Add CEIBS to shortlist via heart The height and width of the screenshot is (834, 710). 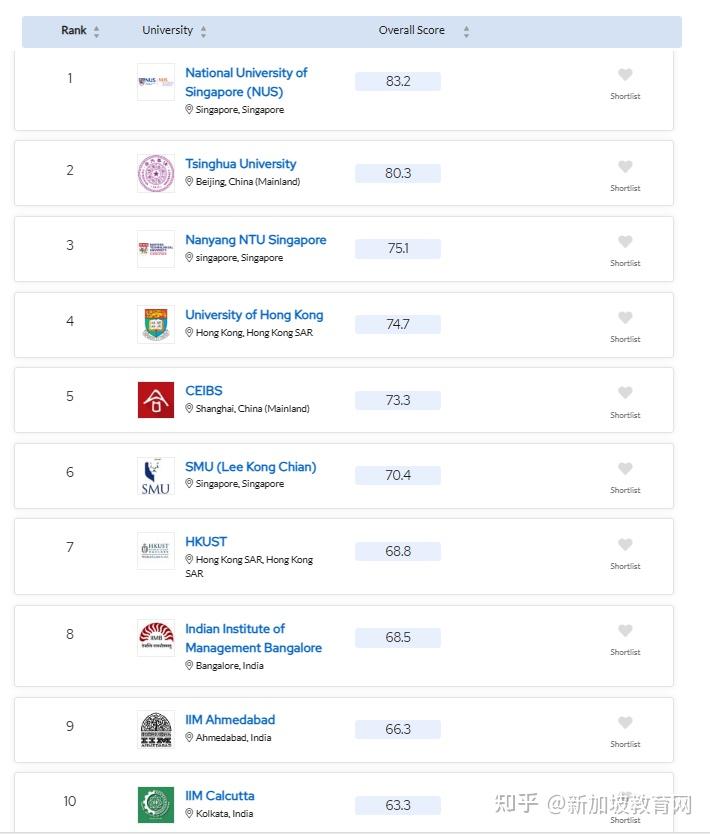click(625, 393)
